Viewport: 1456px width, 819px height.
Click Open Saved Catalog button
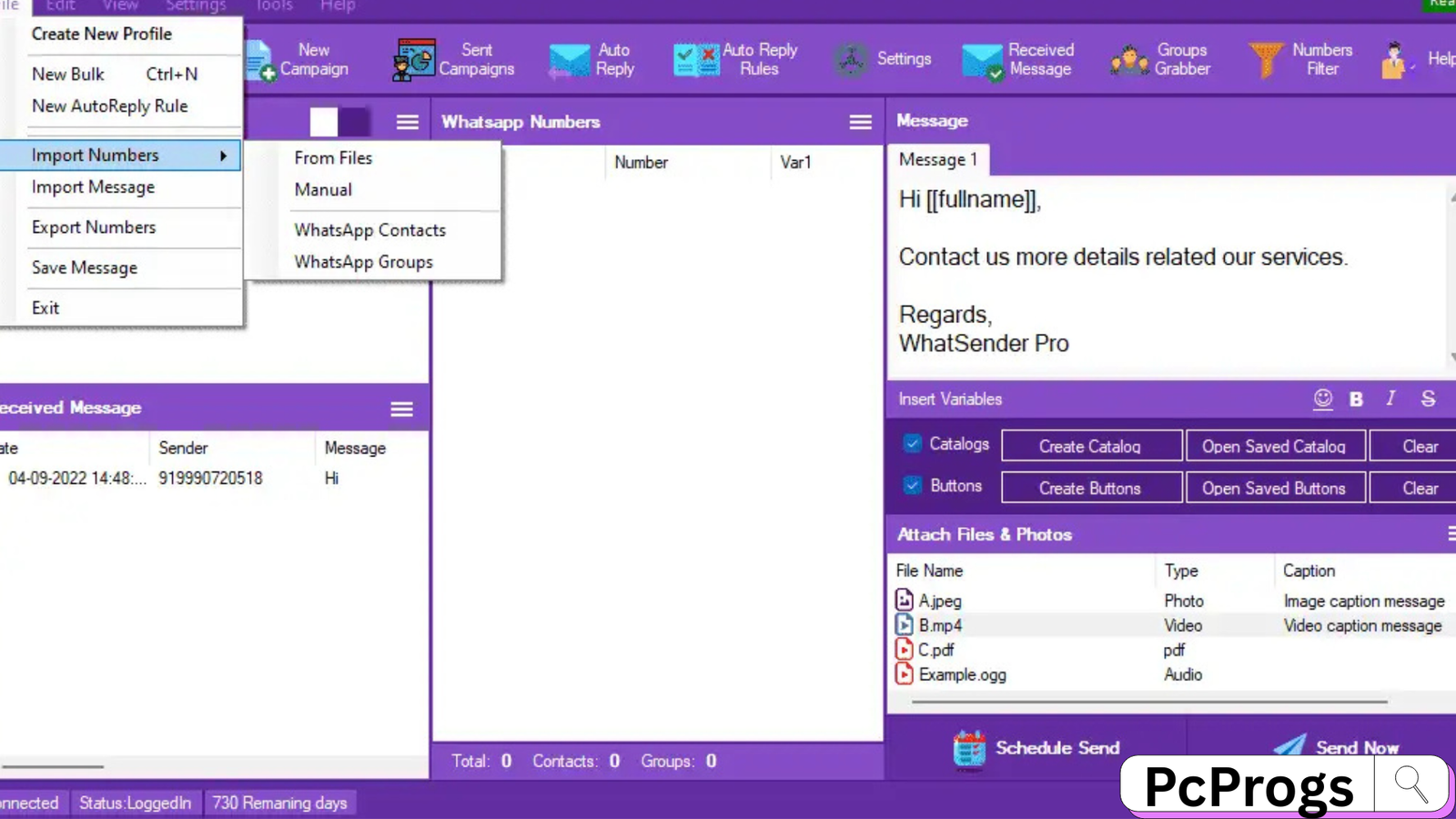(1274, 446)
